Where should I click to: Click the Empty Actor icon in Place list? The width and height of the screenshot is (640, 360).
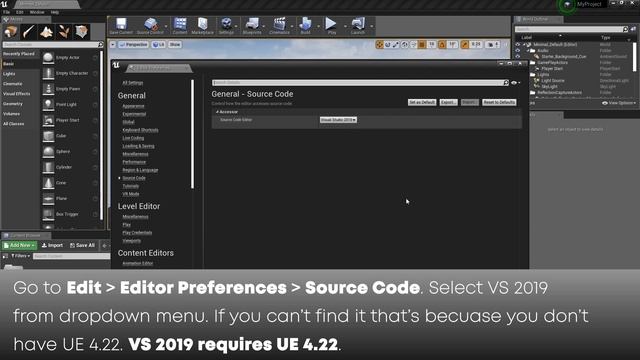coord(48,58)
